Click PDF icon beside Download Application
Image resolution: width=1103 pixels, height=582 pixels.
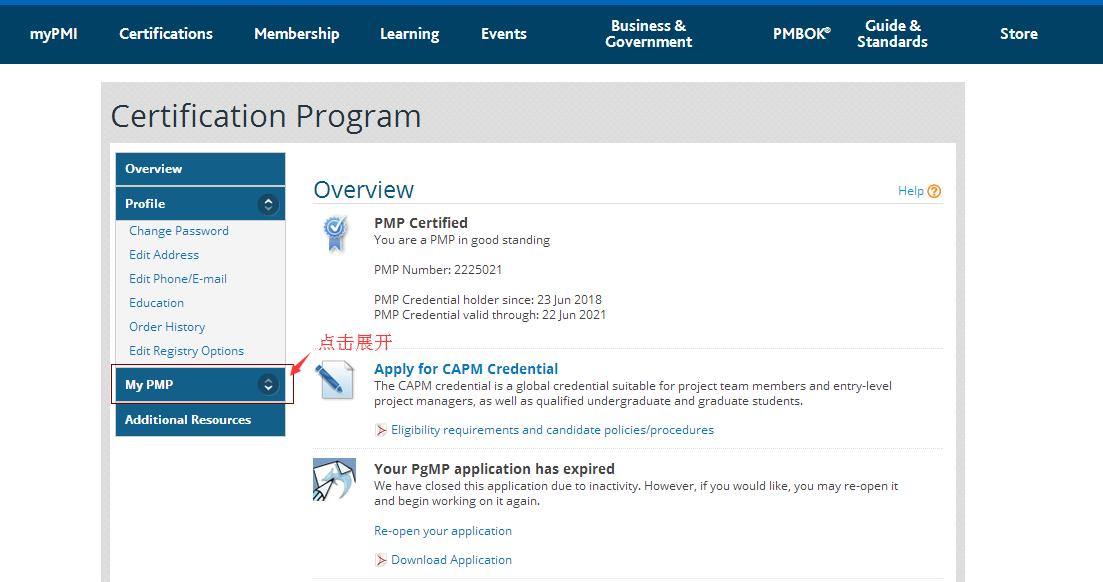(x=381, y=560)
